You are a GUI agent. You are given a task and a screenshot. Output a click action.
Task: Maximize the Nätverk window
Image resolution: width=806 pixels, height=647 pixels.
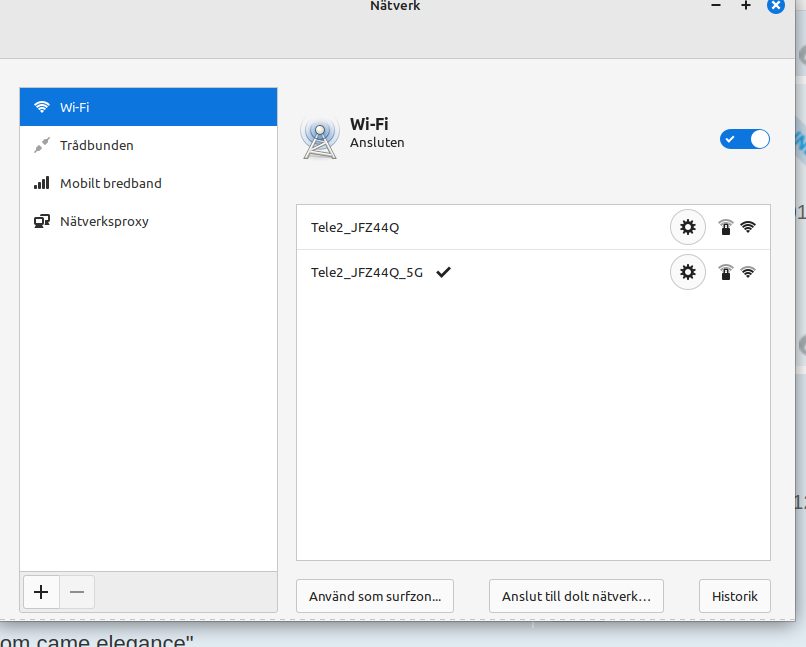point(745,6)
